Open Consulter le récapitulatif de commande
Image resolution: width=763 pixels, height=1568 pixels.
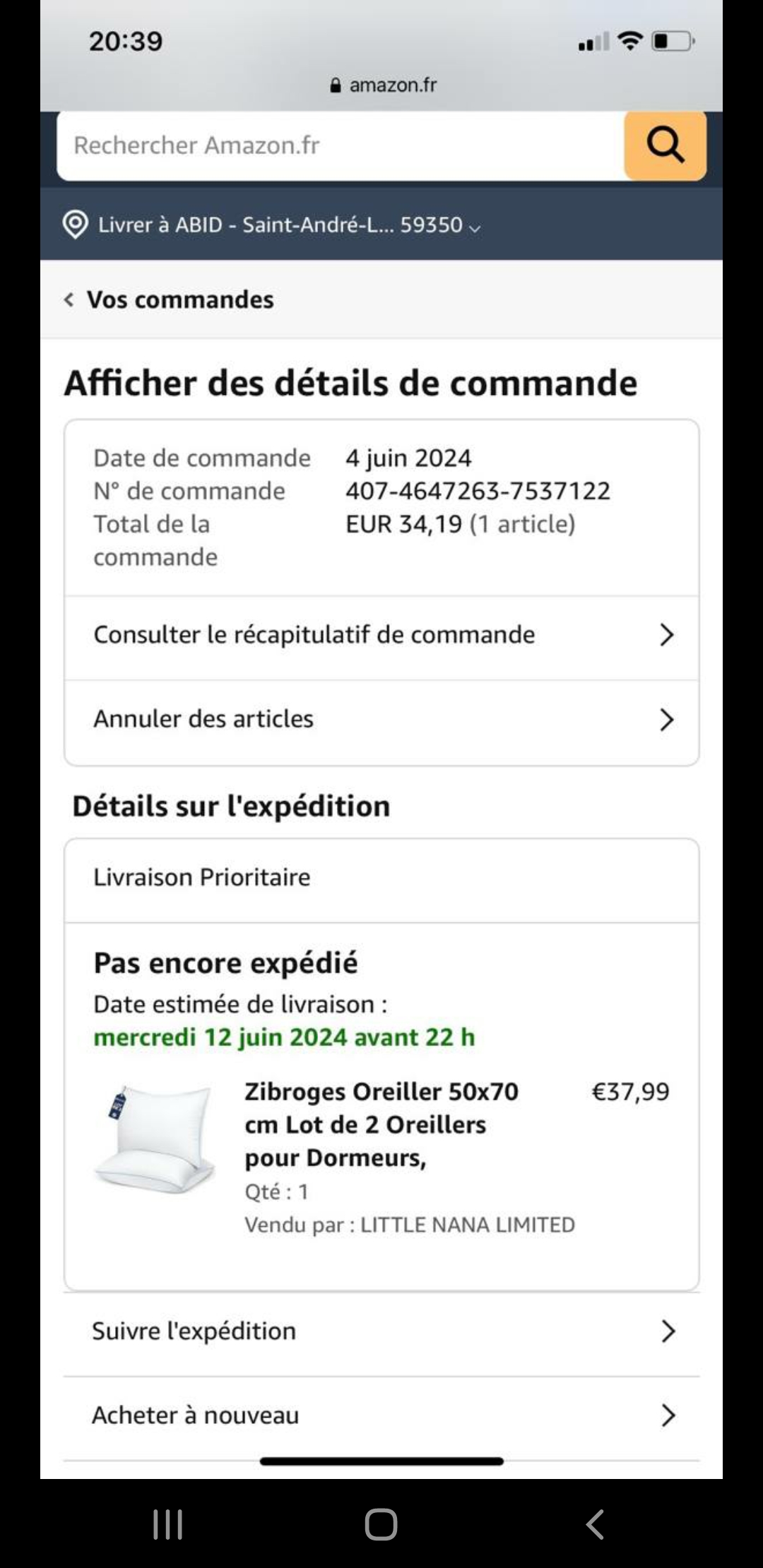[381, 638]
